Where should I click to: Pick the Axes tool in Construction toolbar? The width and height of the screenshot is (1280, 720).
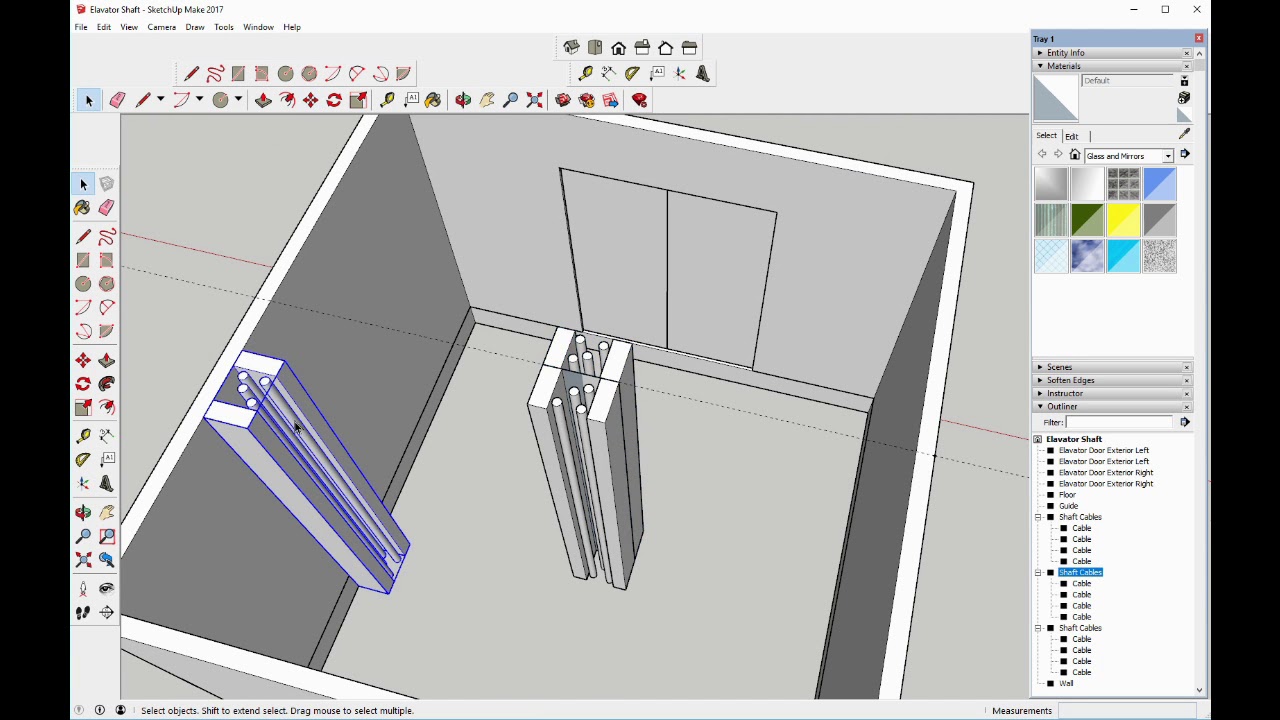coord(680,74)
